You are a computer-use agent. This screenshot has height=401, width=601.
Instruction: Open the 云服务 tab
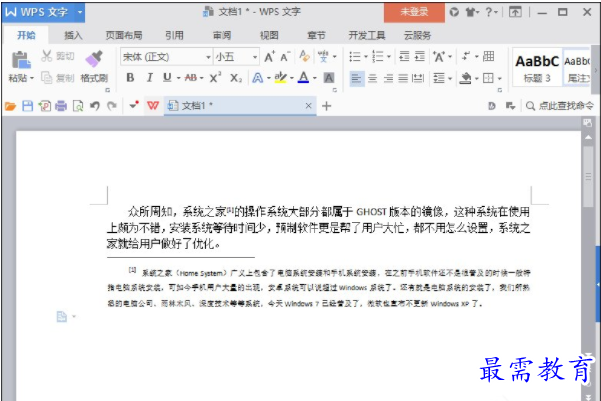(x=417, y=36)
